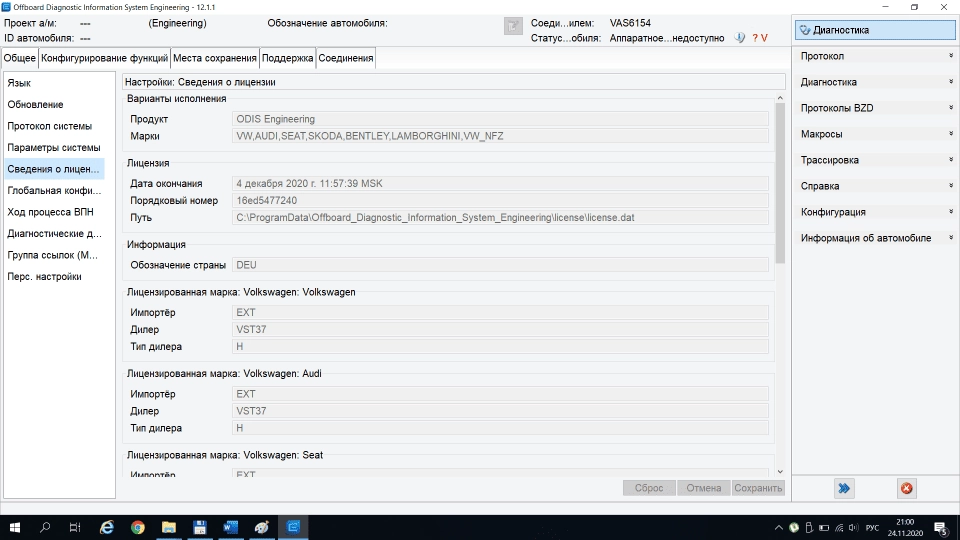Viewport: 960px width, 540px height.
Task: Click the double-arrow forward icon
Action: coord(844,488)
